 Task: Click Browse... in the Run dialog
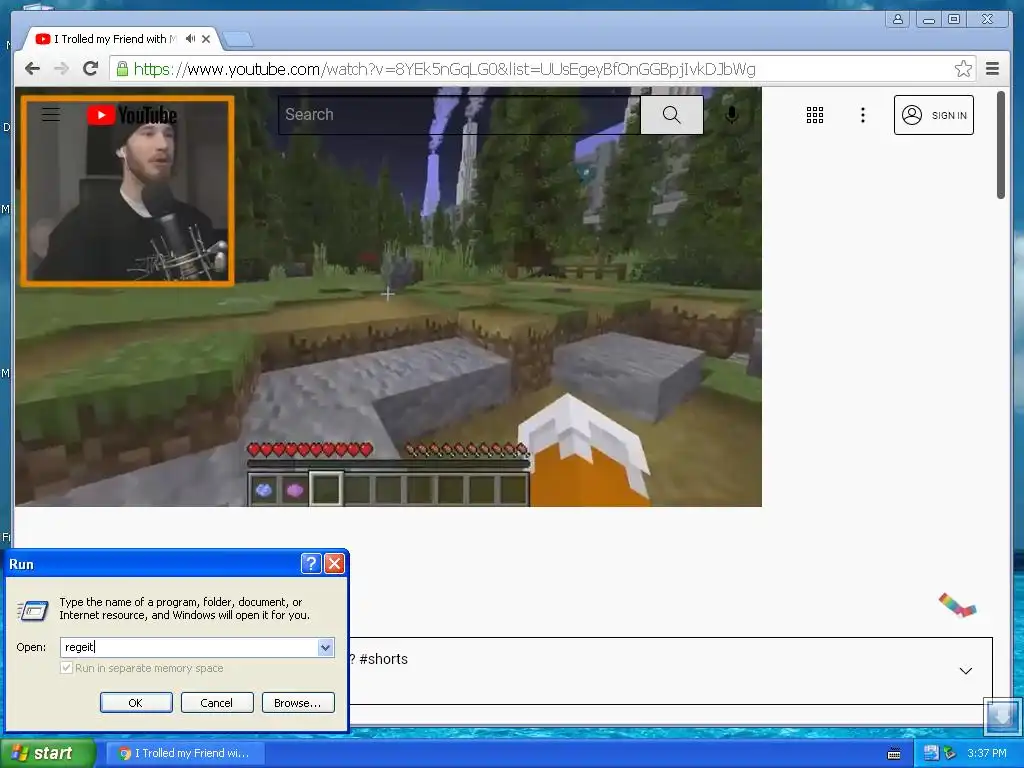(x=298, y=703)
